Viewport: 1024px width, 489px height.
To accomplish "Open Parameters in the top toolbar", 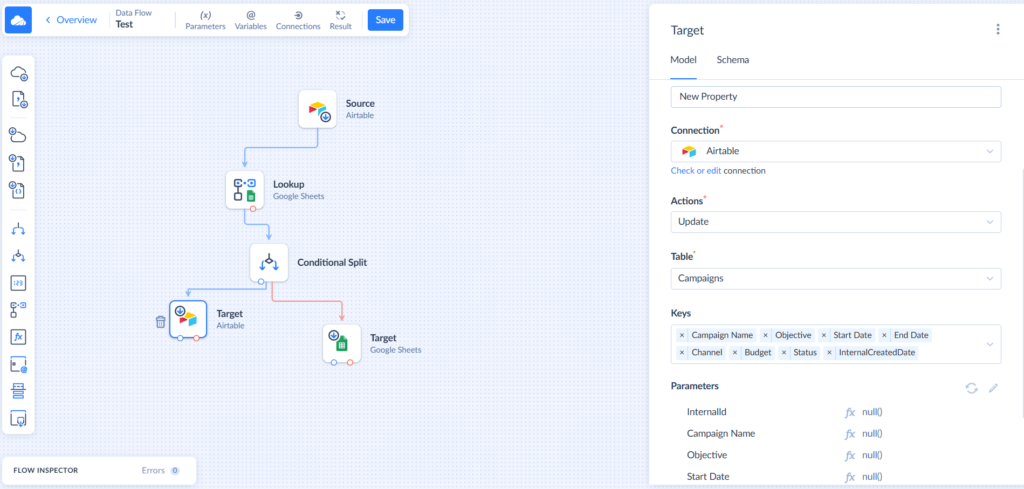I will [x=205, y=20].
